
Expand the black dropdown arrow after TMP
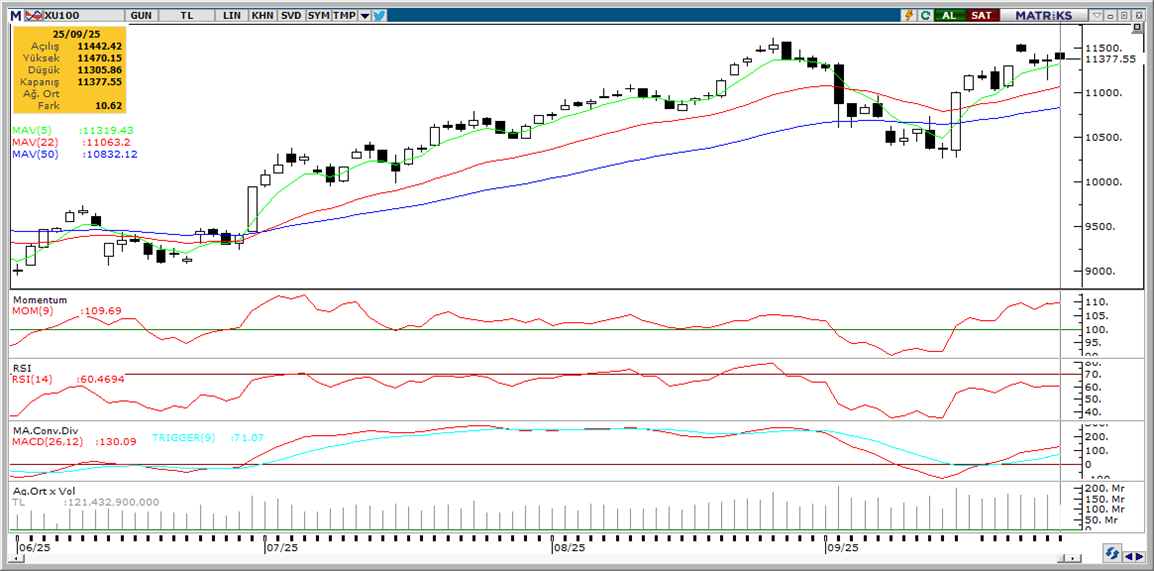(x=364, y=16)
